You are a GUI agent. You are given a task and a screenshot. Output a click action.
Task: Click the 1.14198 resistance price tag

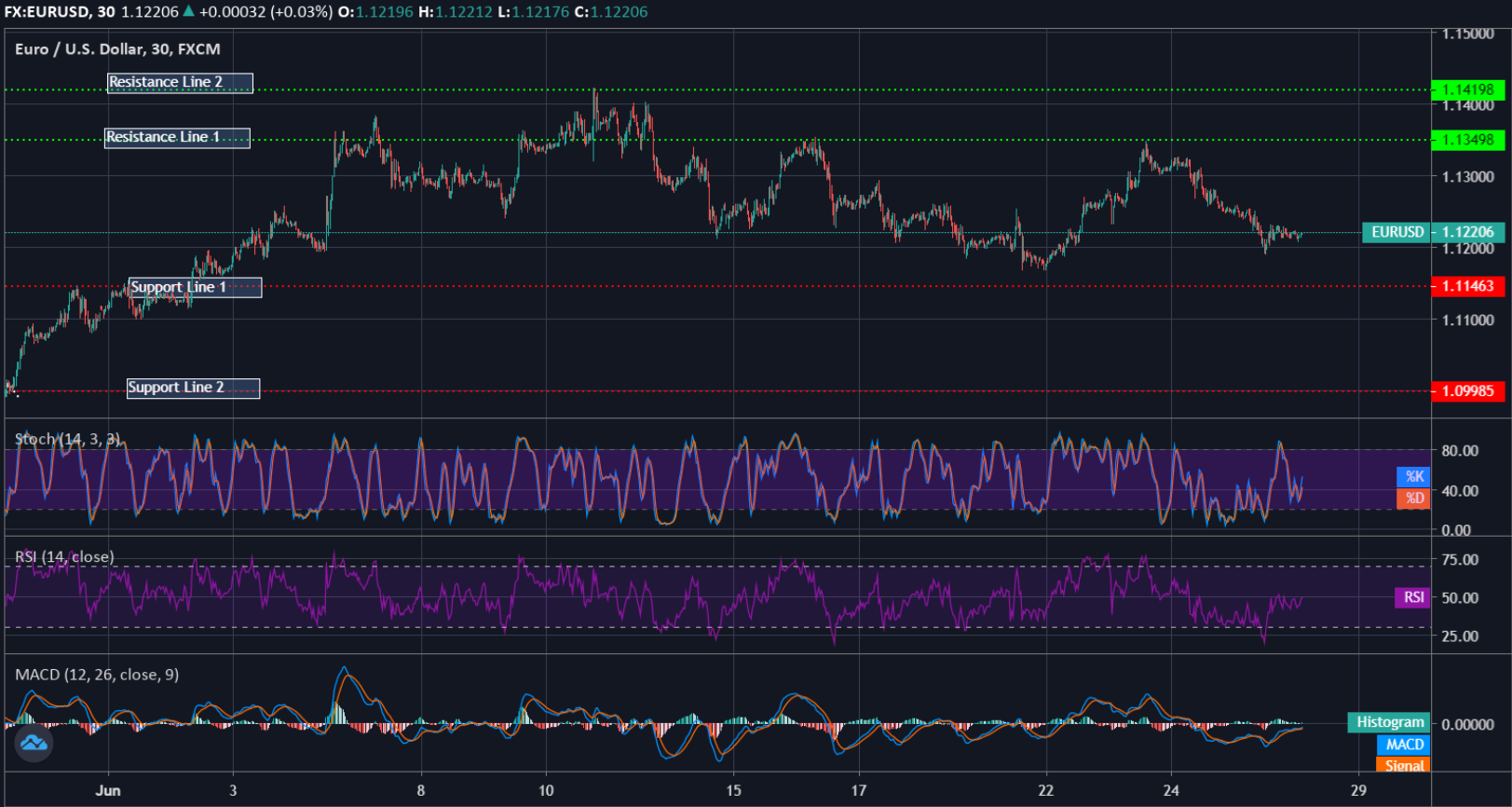pos(1467,89)
